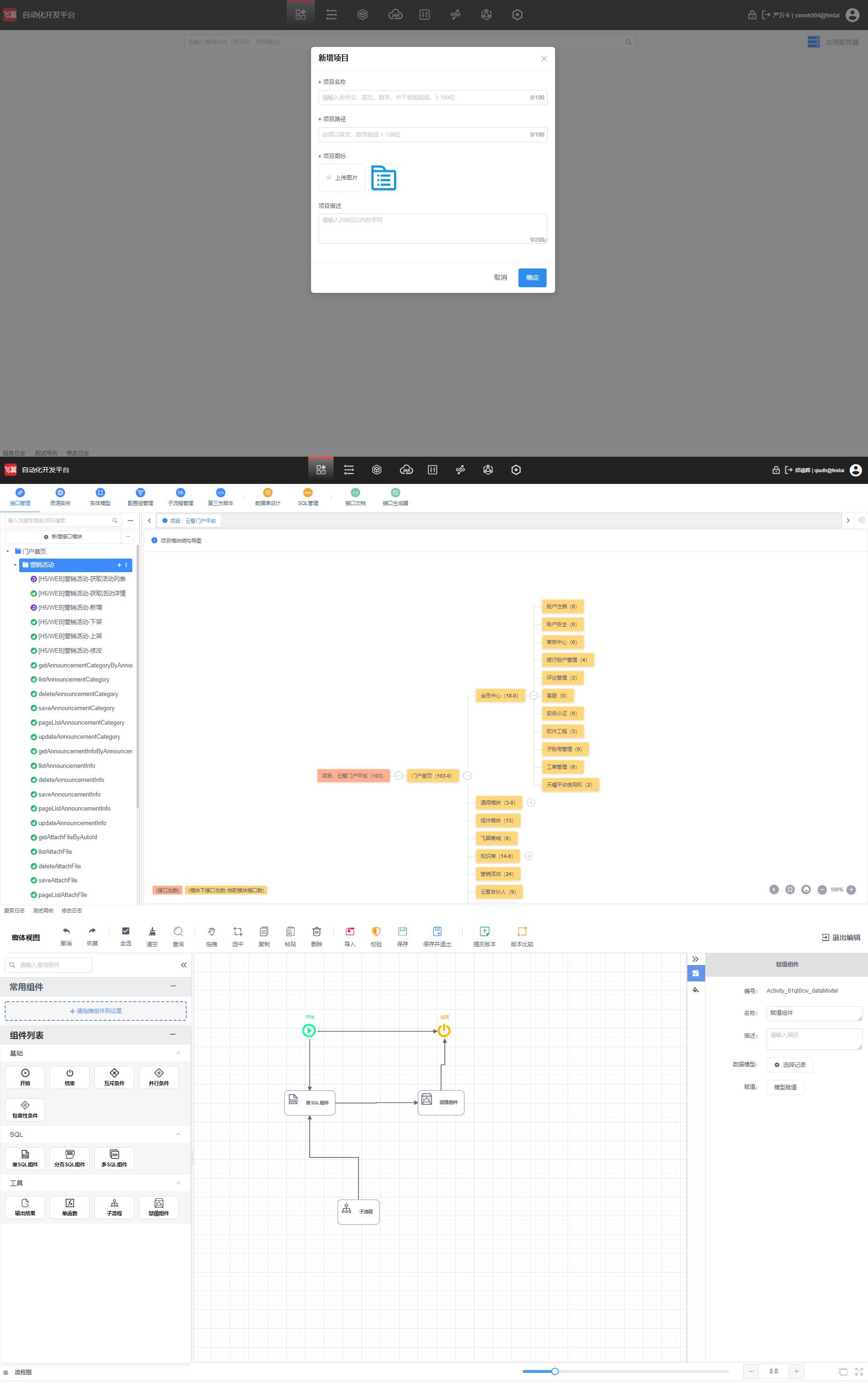This screenshot has width=868, height=1394.
Task: Expand the 知识库 node with plus circle
Action: (x=529, y=856)
